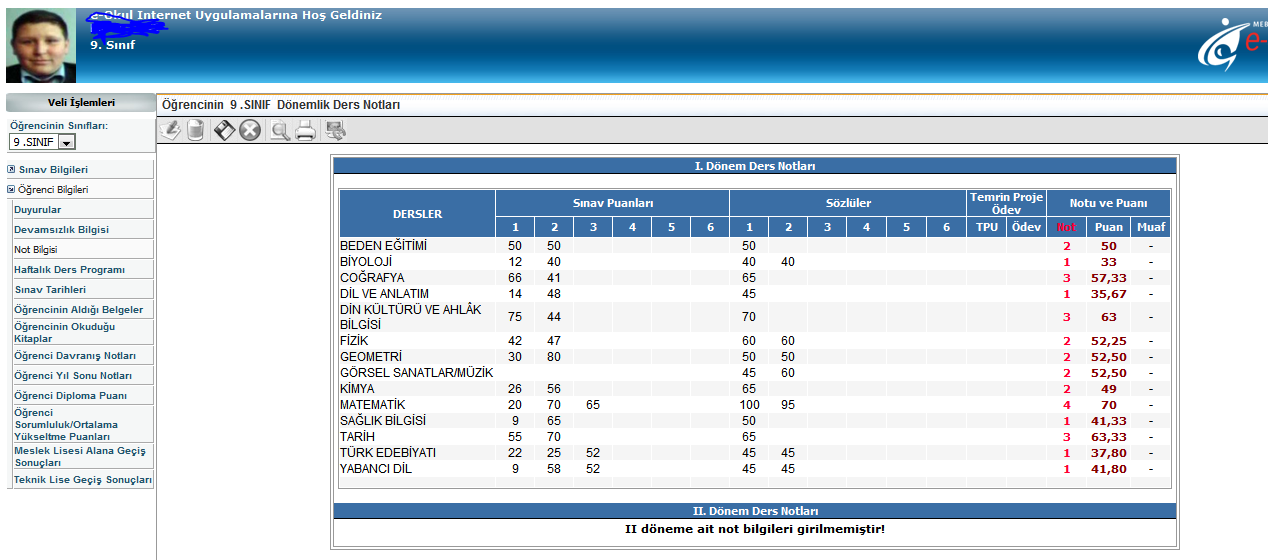The width and height of the screenshot is (1268, 560).
Task: Open Öğrenci Davranış Notları
Action: click(x=75, y=355)
